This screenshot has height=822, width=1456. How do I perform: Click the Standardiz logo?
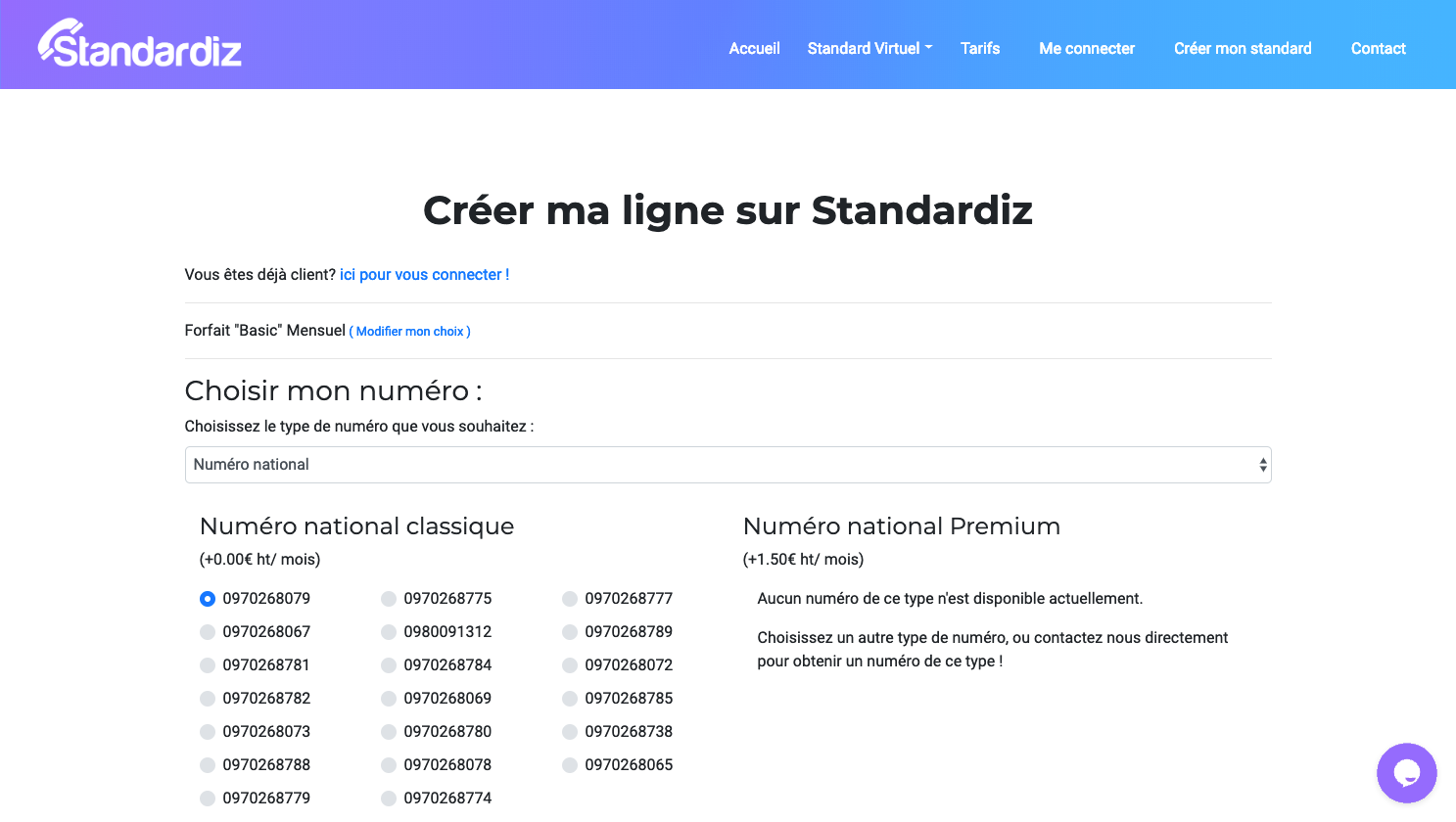pos(140,44)
